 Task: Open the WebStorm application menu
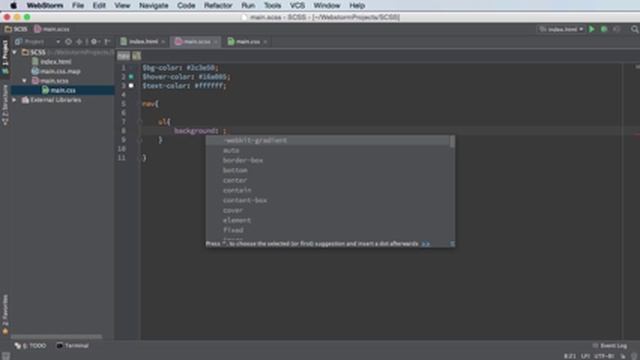45,5
